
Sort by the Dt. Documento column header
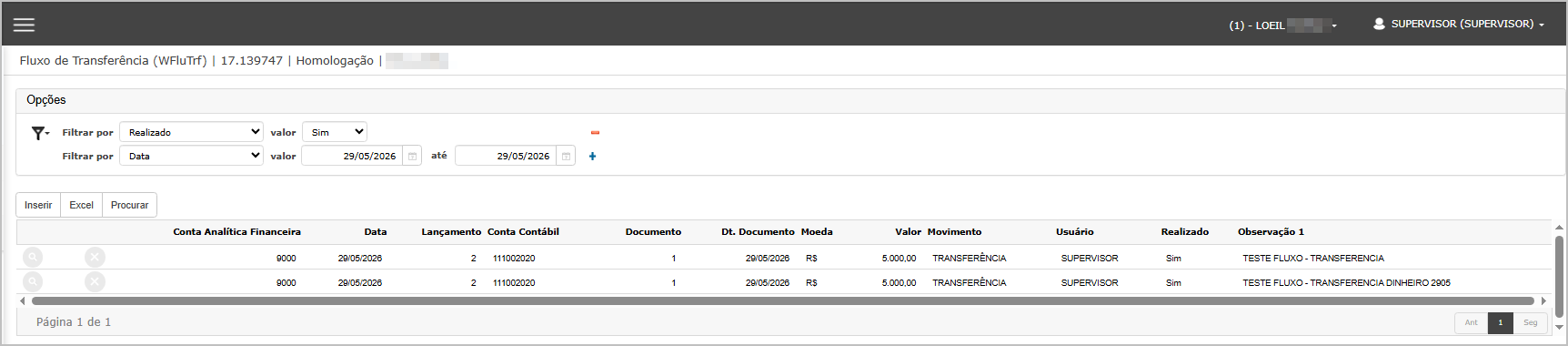point(758,232)
